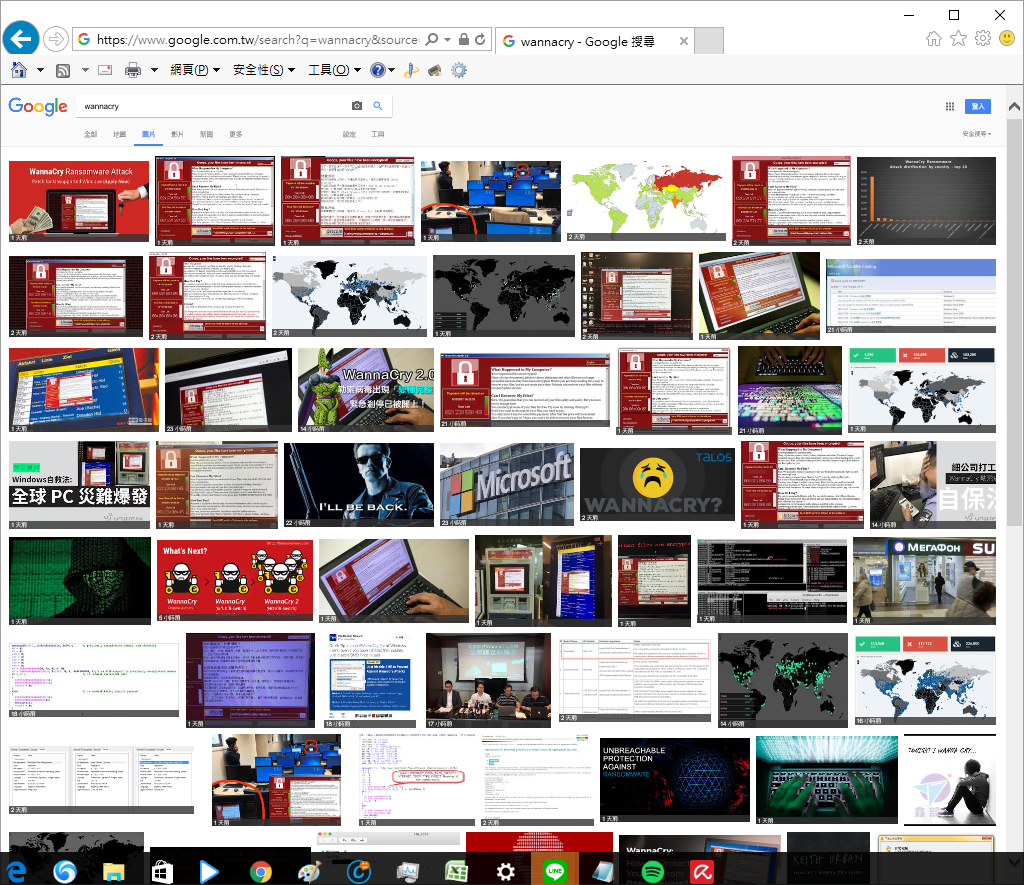This screenshot has width=1024, height=885.
Task: Click the Google logo
Action: [x=38, y=106]
